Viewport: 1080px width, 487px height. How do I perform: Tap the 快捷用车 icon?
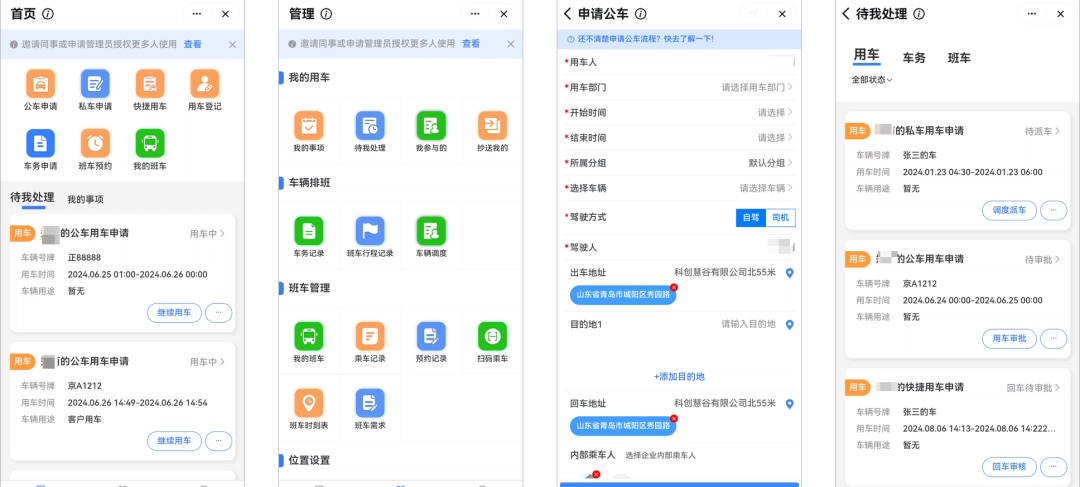pos(150,83)
